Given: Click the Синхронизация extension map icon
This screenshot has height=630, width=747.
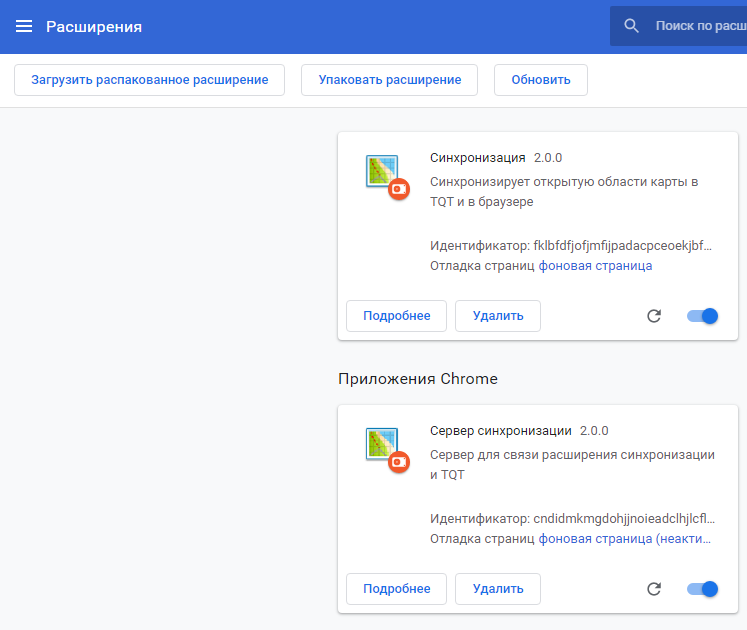Looking at the screenshot, I should click(x=382, y=171).
